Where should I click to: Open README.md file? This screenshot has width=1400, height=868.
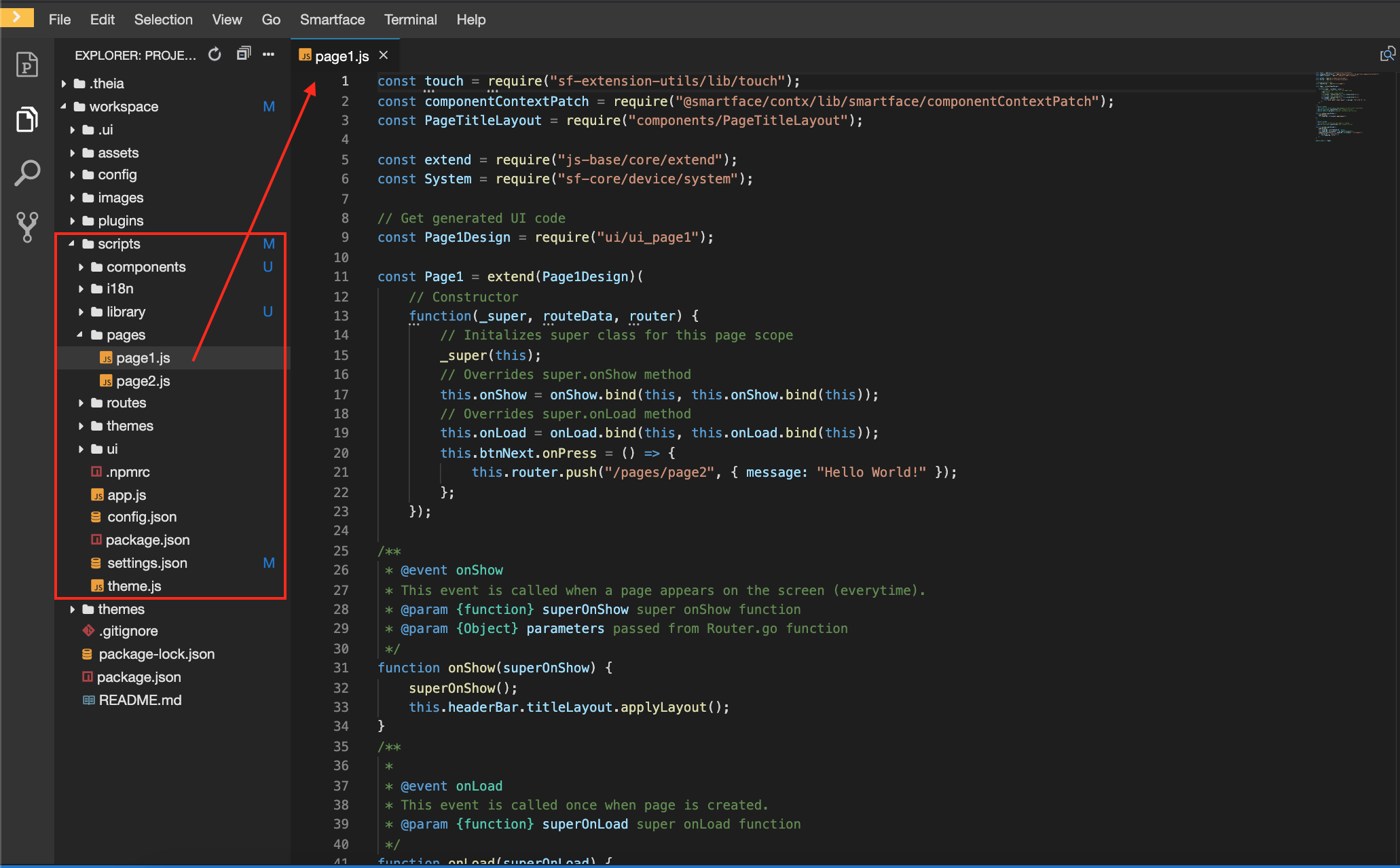[140, 700]
